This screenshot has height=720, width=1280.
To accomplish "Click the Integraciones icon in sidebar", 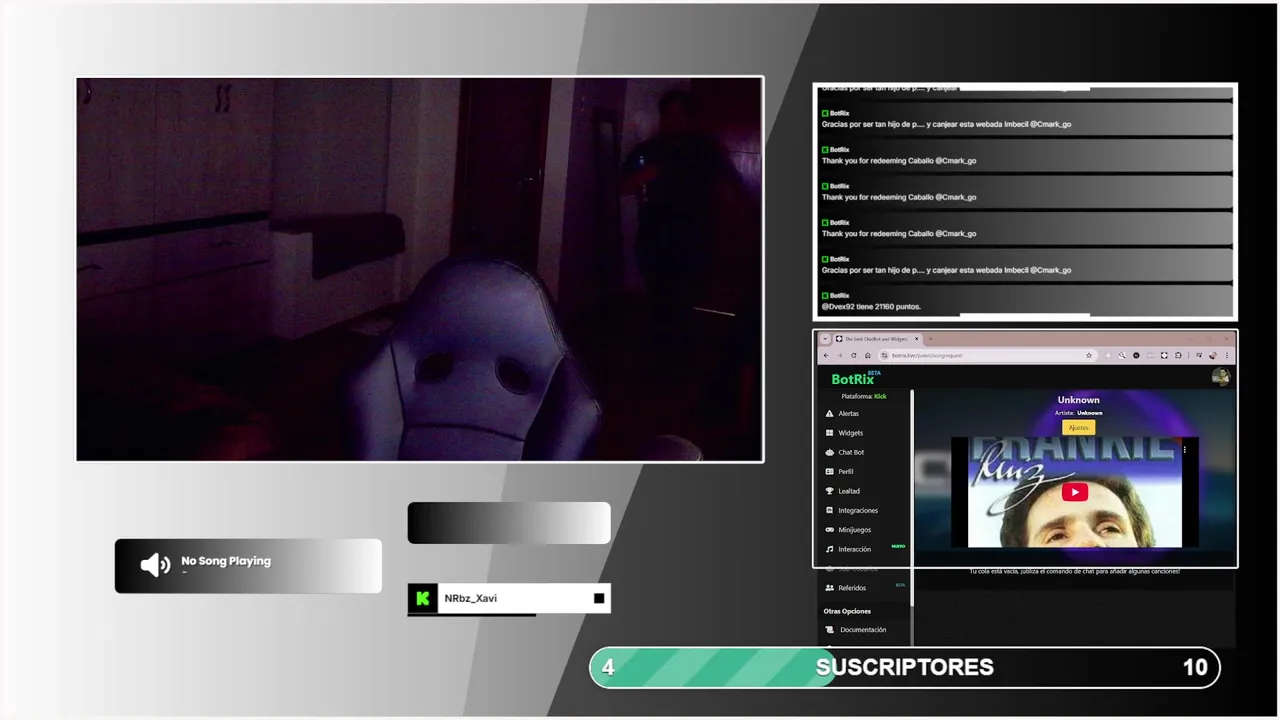I will coord(829,510).
